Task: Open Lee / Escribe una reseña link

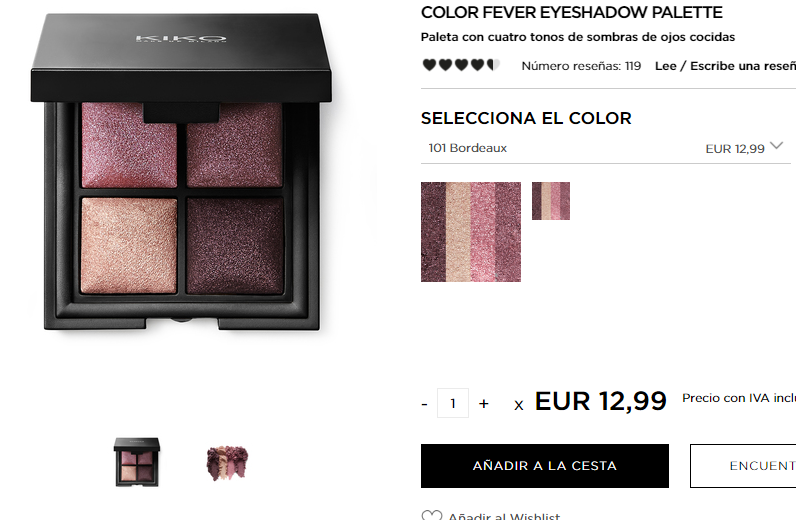Action: 725,66
